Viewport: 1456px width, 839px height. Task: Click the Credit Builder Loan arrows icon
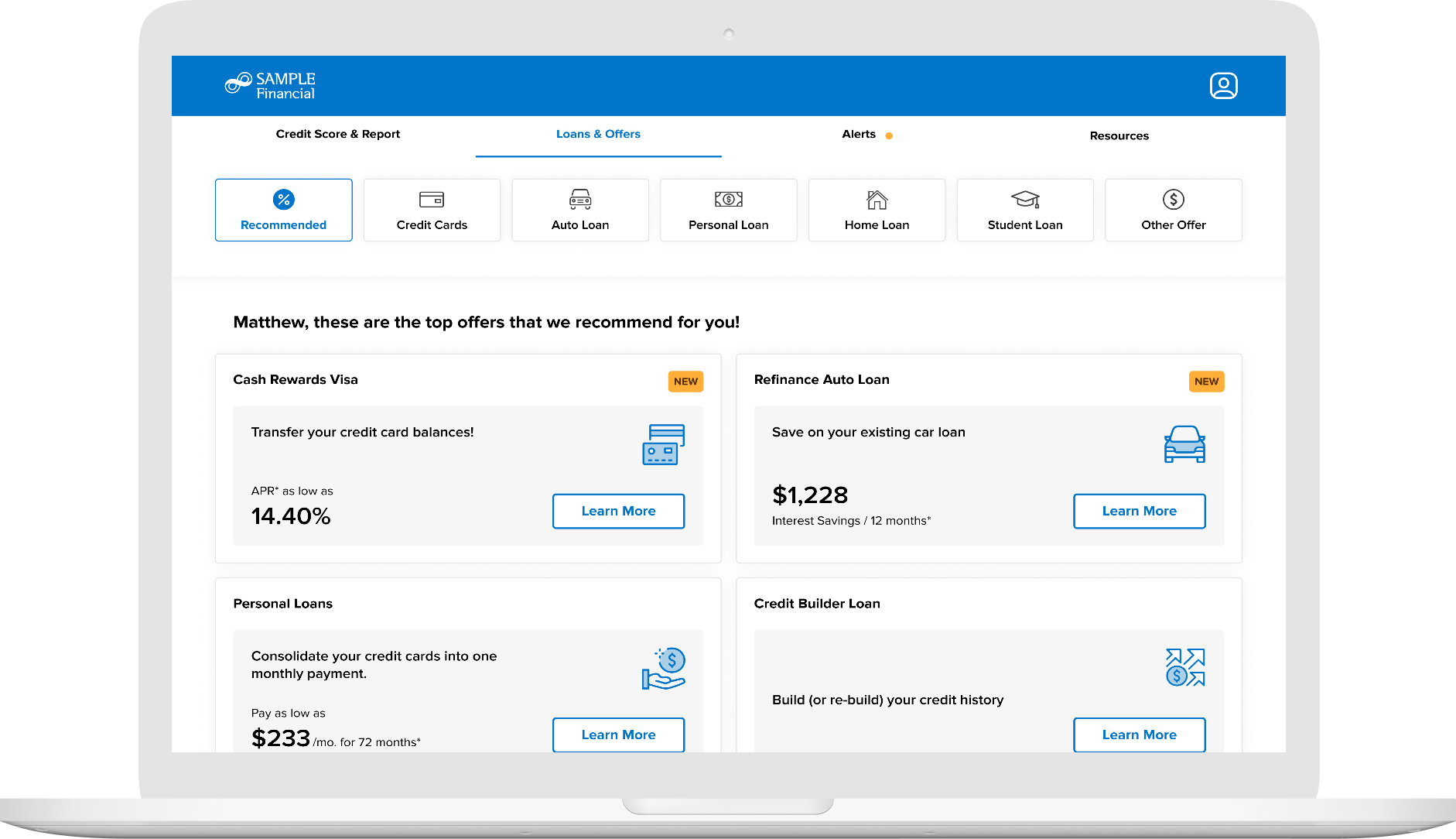click(x=1184, y=667)
